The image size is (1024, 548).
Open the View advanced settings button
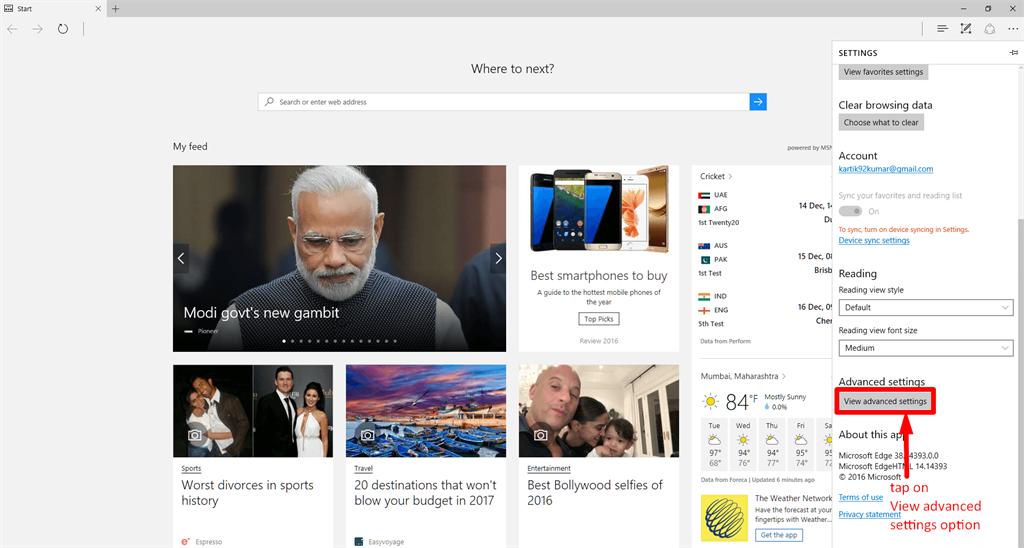point(885,401)
